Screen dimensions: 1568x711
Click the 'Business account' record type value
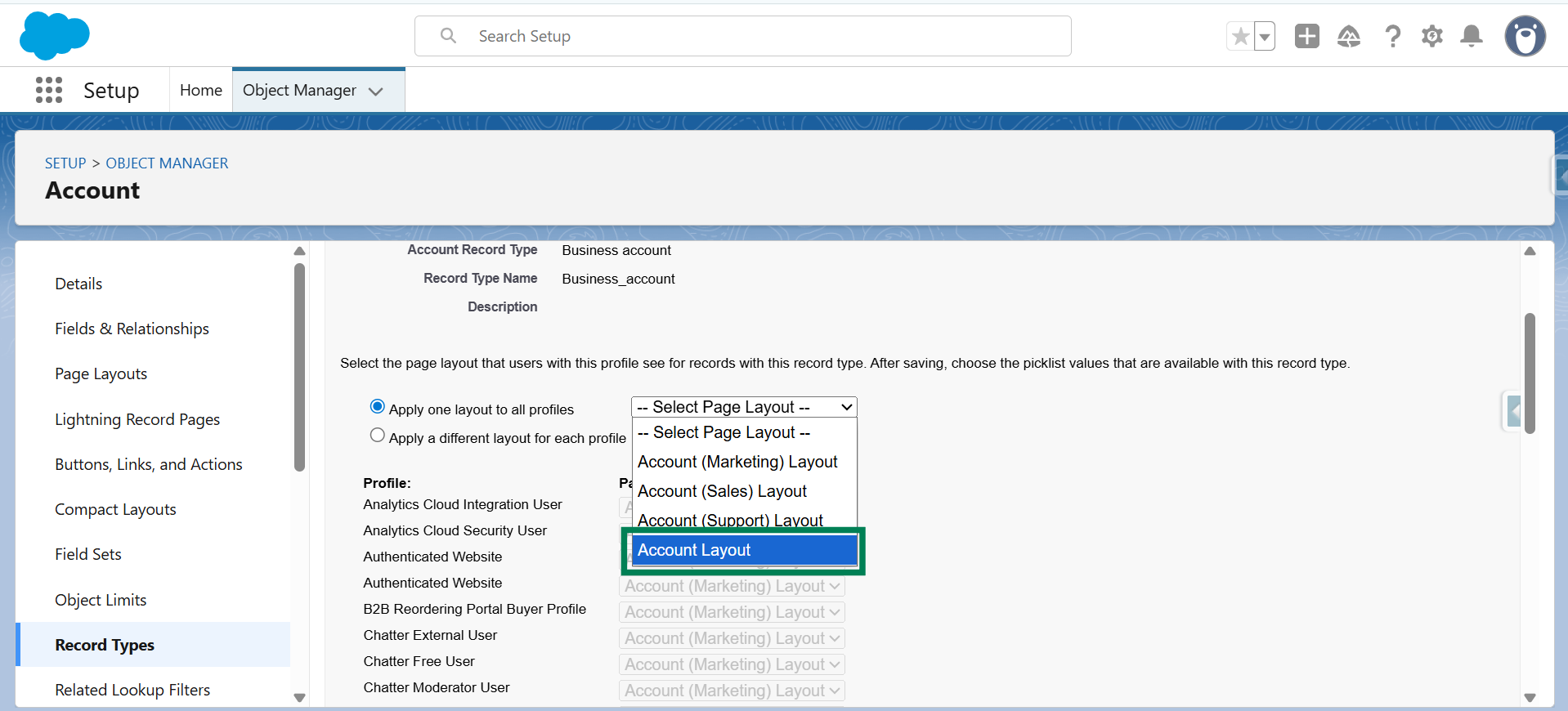coord(616,250)
